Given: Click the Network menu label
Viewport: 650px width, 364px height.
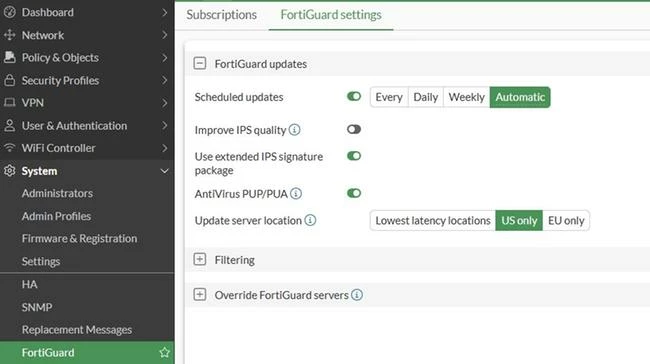Looking at the screenshot, I should (43, 35).
